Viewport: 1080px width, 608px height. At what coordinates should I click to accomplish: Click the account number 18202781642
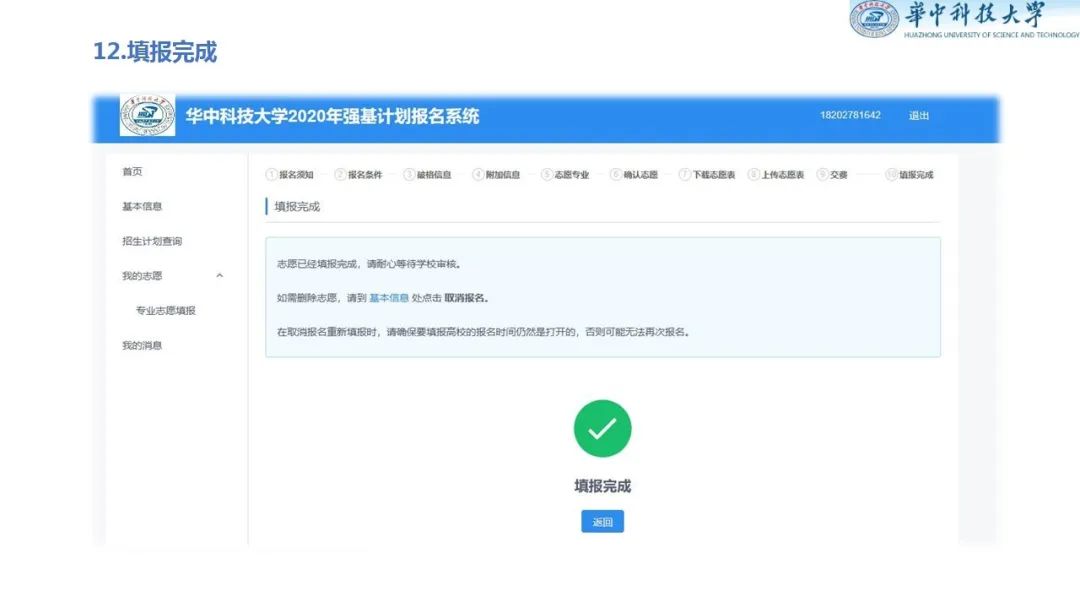point(850,115)
